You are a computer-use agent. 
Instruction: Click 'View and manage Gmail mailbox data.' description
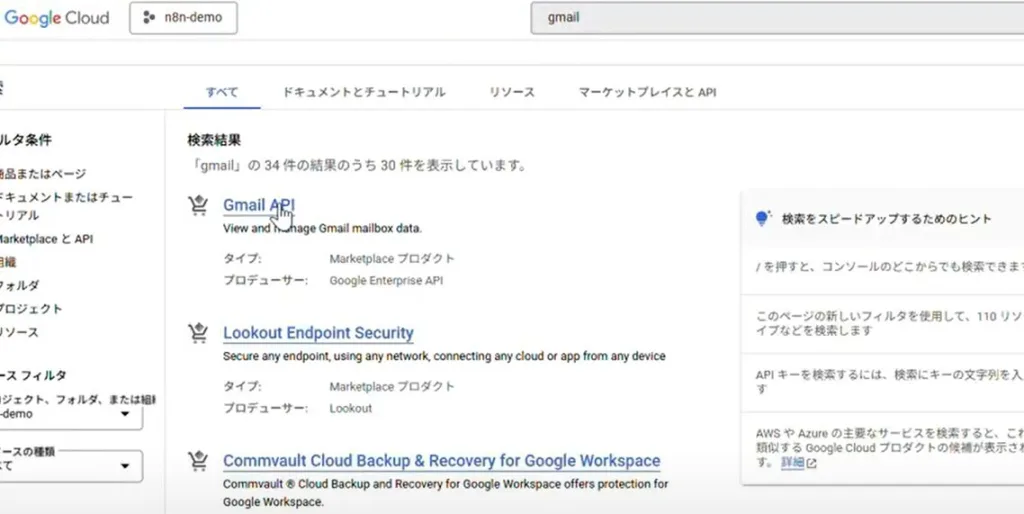323,229
